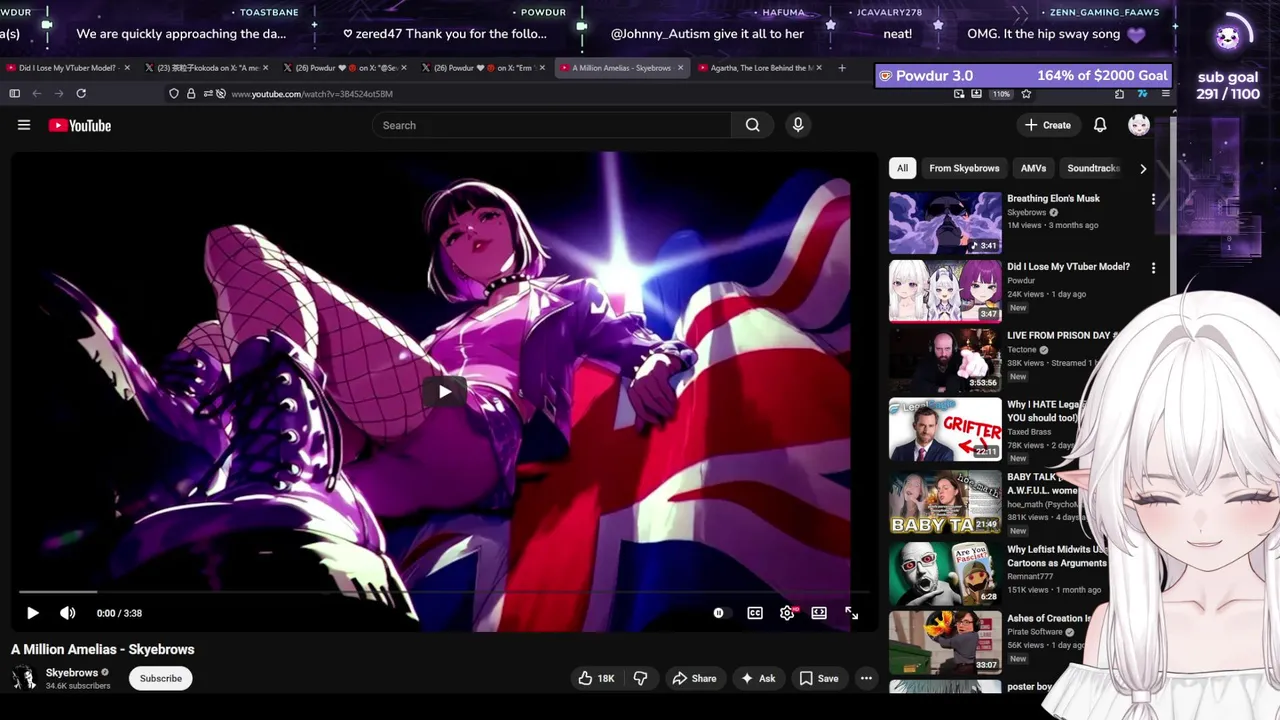This screenshot has height=720, width=1280.
Task: Switch to theater mode
Action: (x=819, y=613)
